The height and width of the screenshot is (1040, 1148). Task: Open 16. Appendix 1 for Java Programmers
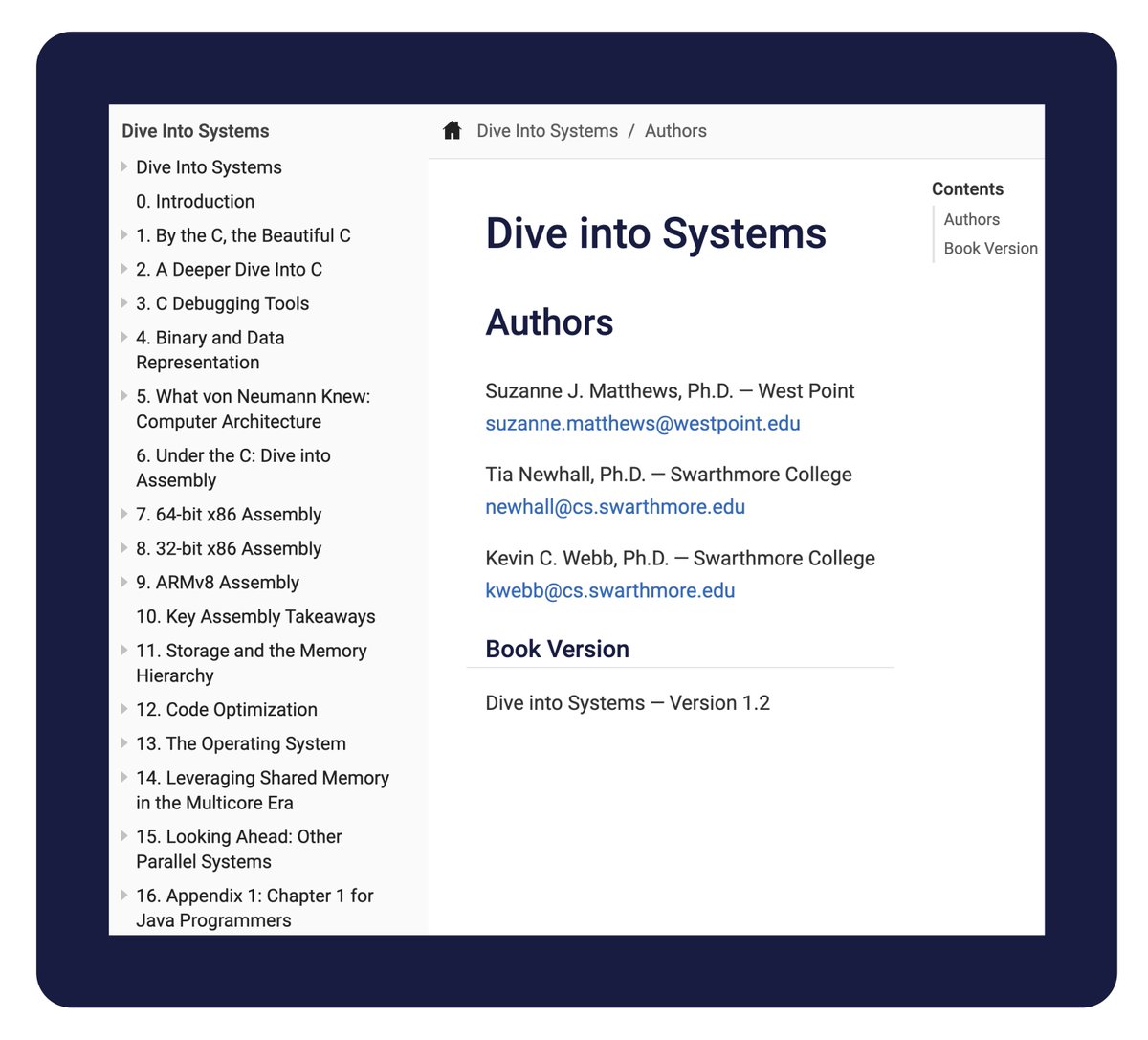click(254, 908)
